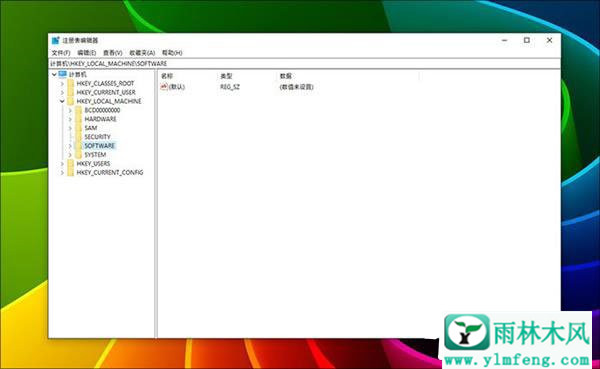
Task: Open the 文件(F) menu
Action: pyautogui.click(x=61, y=52)
